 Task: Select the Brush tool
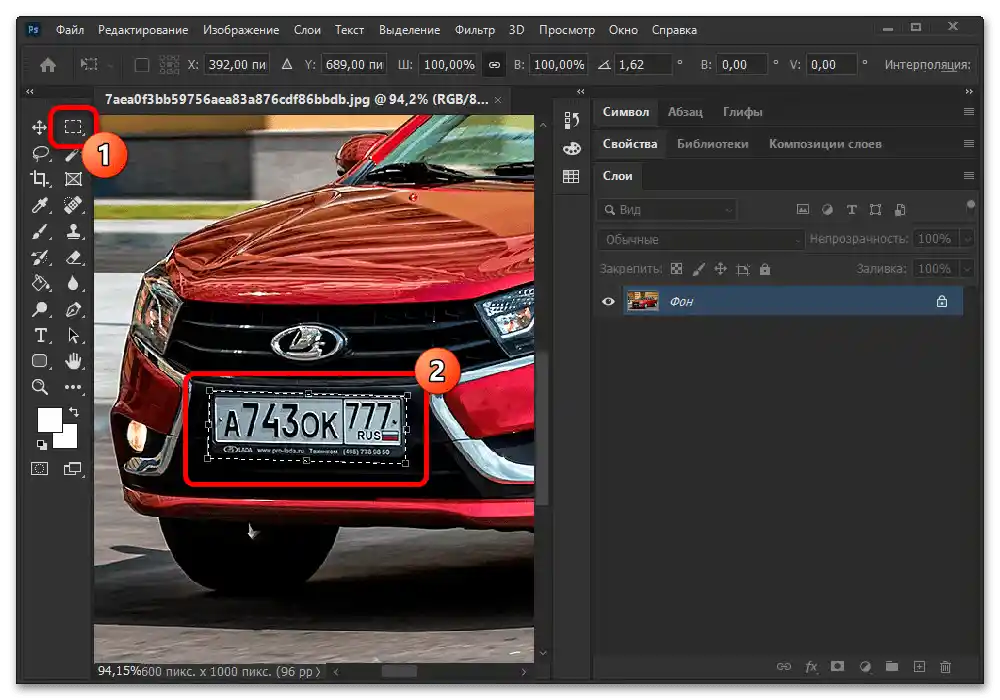[x=40, y=231]
